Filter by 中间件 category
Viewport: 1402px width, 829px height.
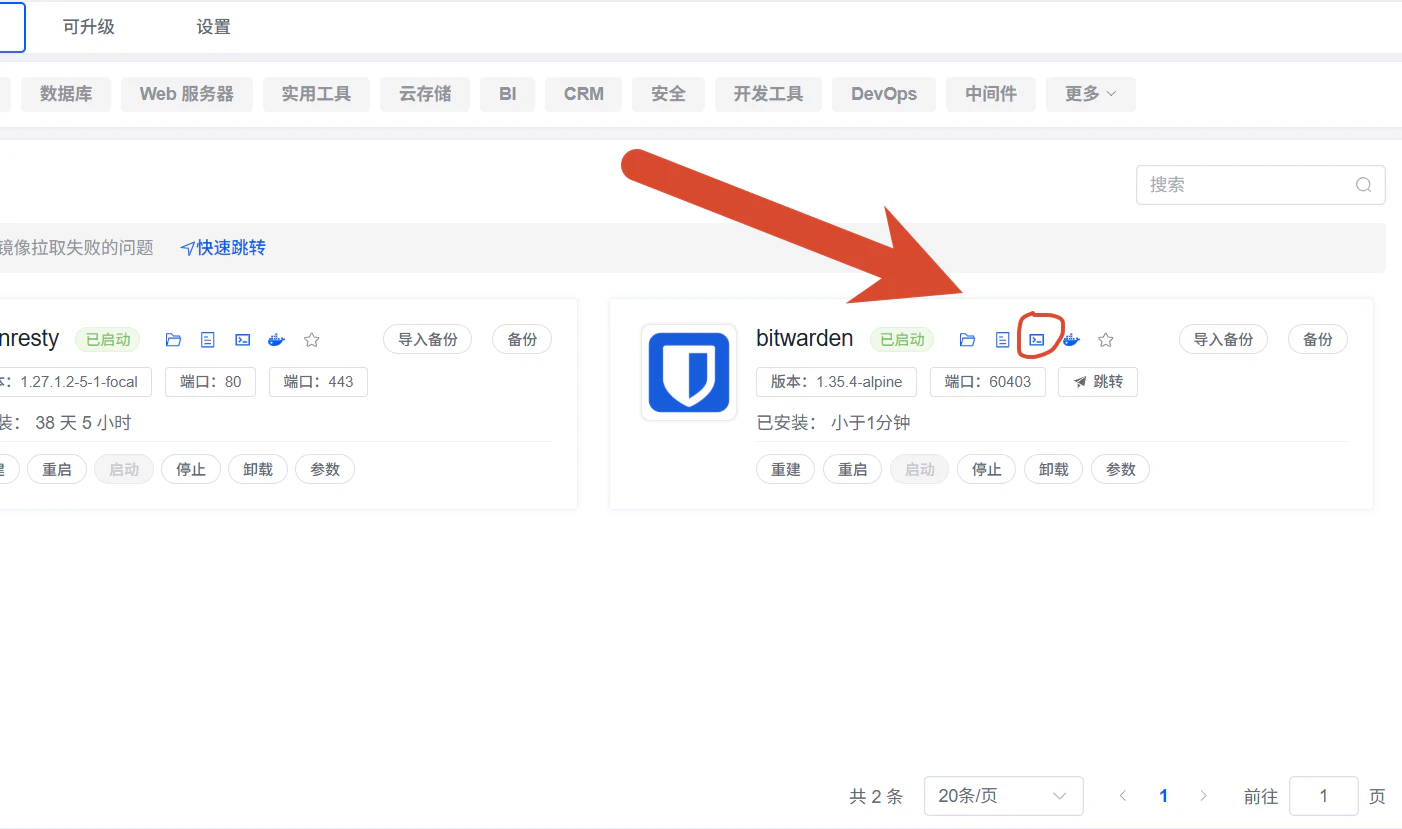coord(991,94)
